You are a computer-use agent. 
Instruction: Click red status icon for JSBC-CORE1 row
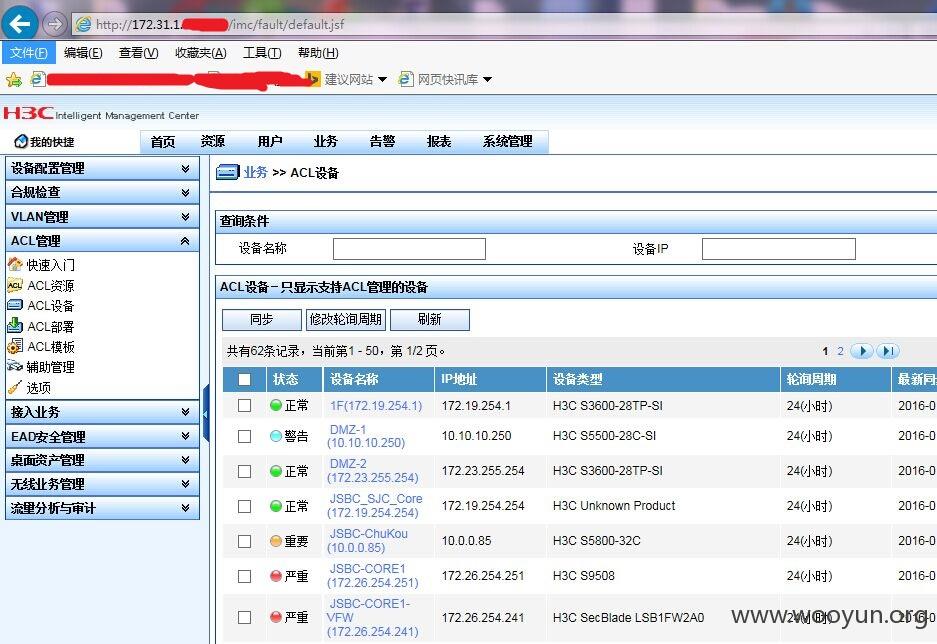(275, 576)
